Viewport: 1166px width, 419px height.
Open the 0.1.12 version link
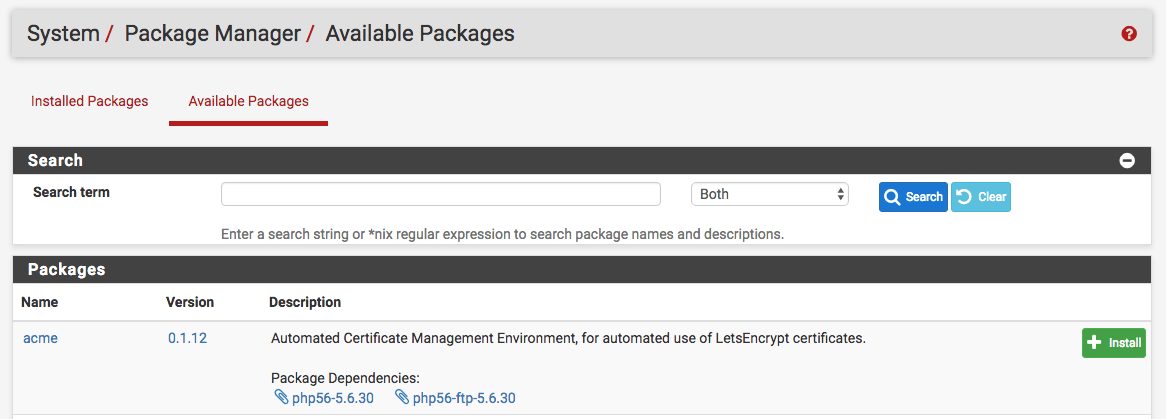(x=187, y=338)
